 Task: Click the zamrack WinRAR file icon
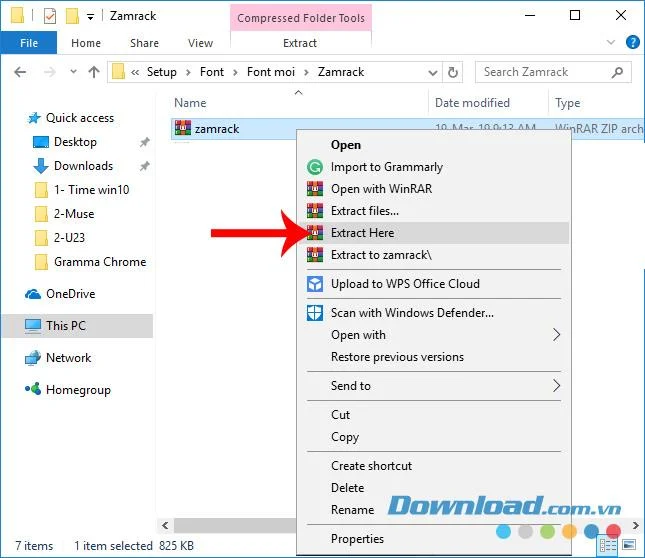(183, 128)
